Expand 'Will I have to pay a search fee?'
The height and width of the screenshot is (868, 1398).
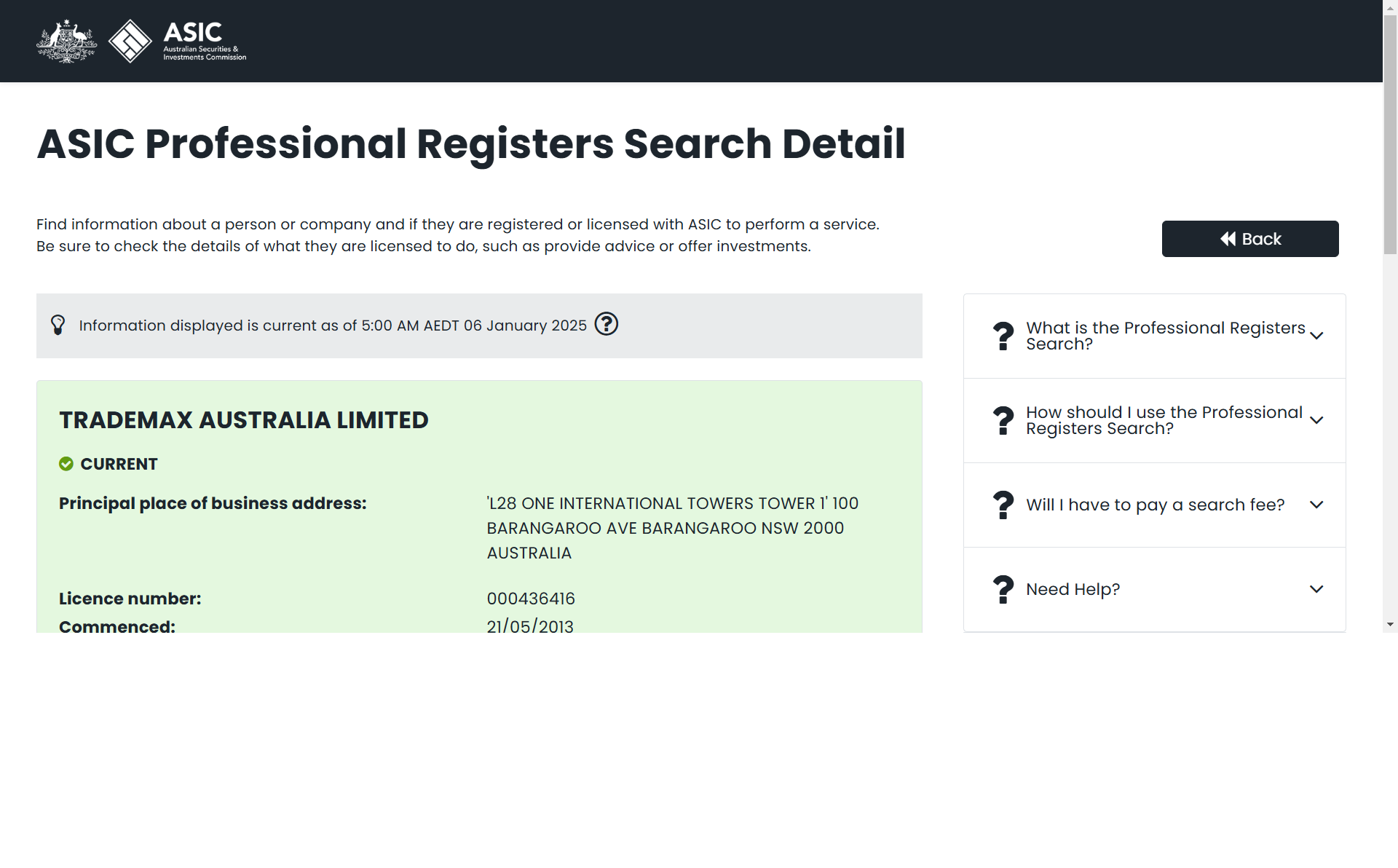point(1154,505)
